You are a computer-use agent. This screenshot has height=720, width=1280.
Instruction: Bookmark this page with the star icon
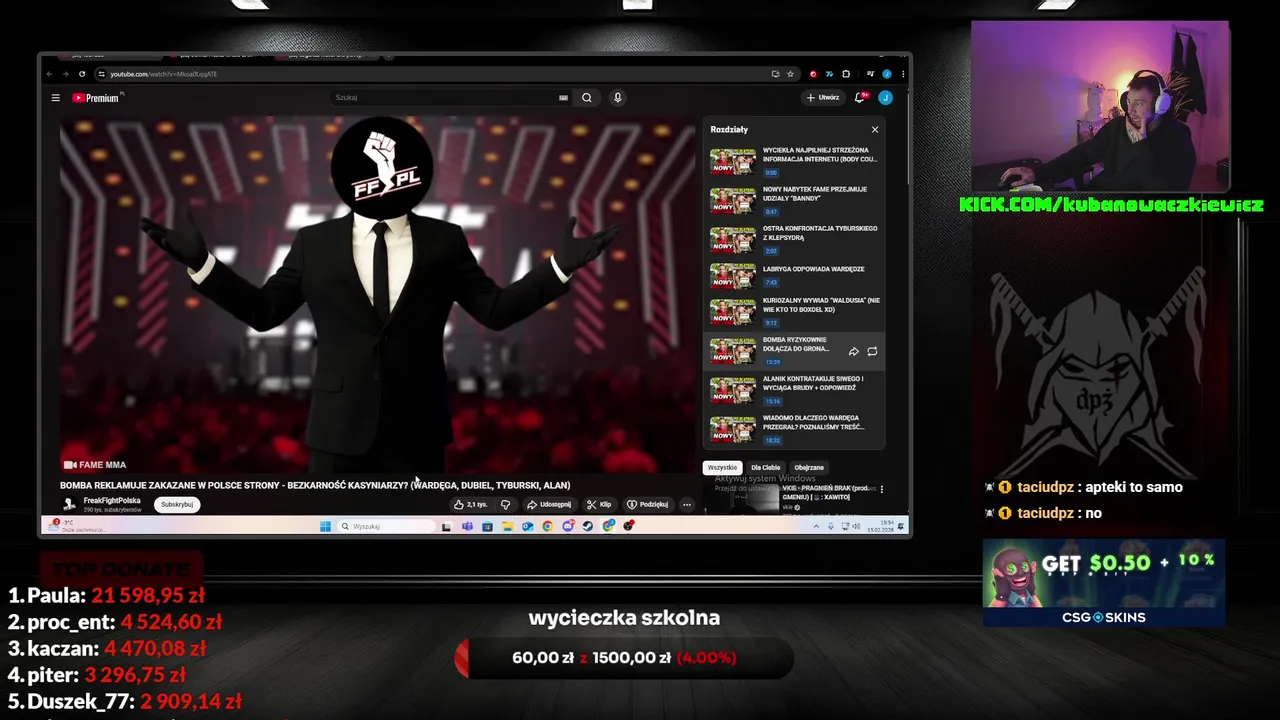pos(790,74)
